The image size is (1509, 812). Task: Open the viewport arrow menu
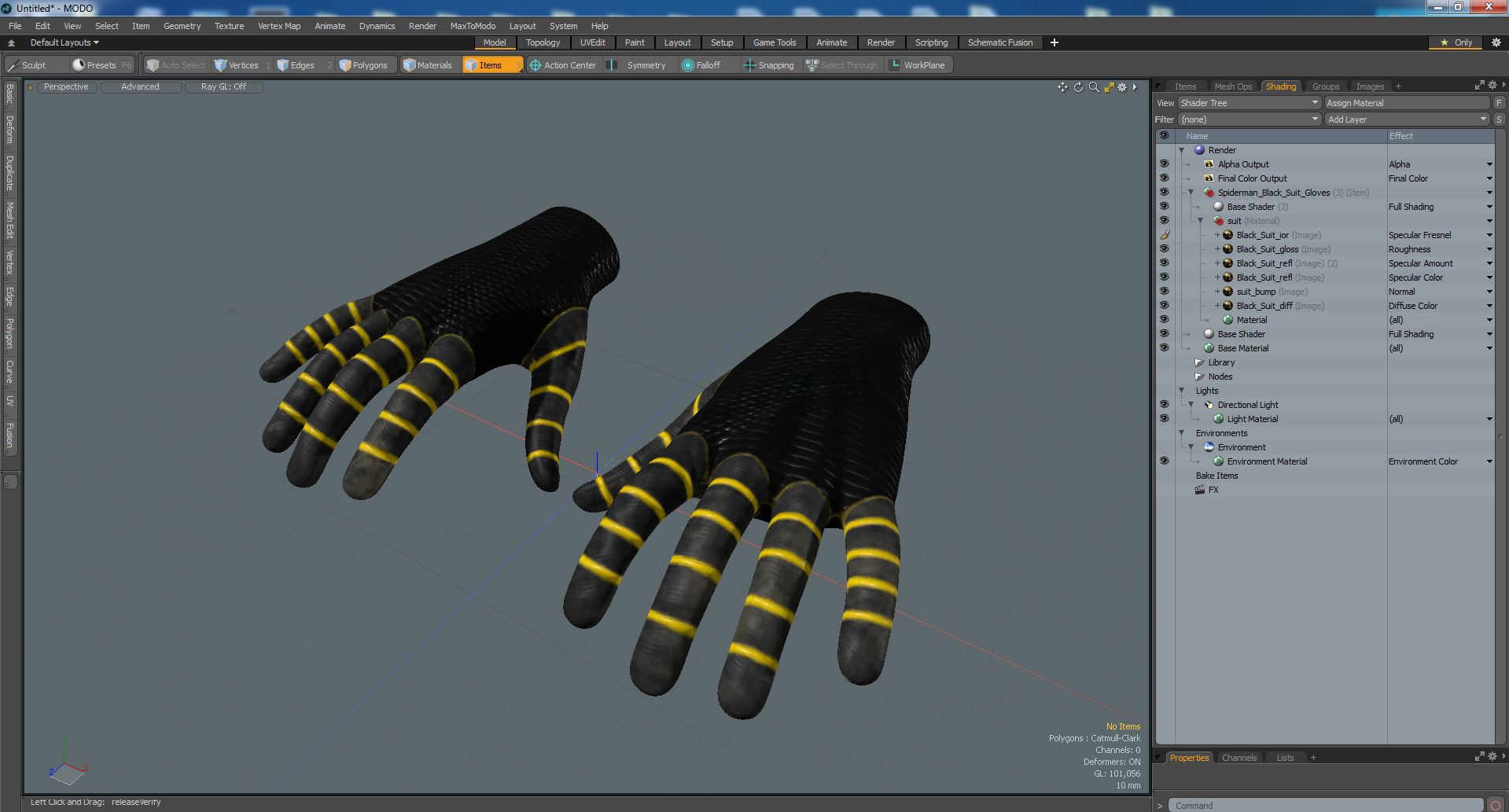1135,87
